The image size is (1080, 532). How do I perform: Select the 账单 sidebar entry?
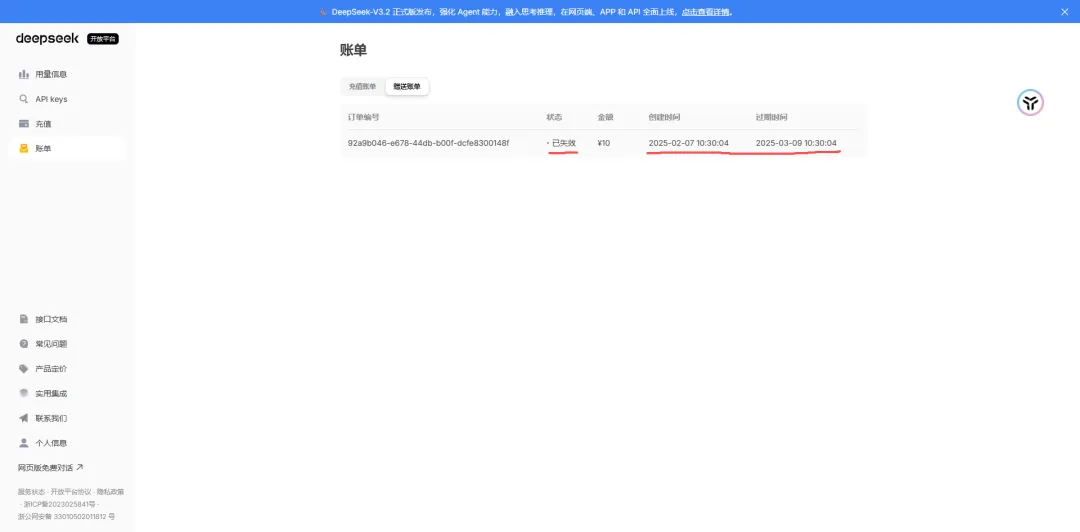pos(68,148)
